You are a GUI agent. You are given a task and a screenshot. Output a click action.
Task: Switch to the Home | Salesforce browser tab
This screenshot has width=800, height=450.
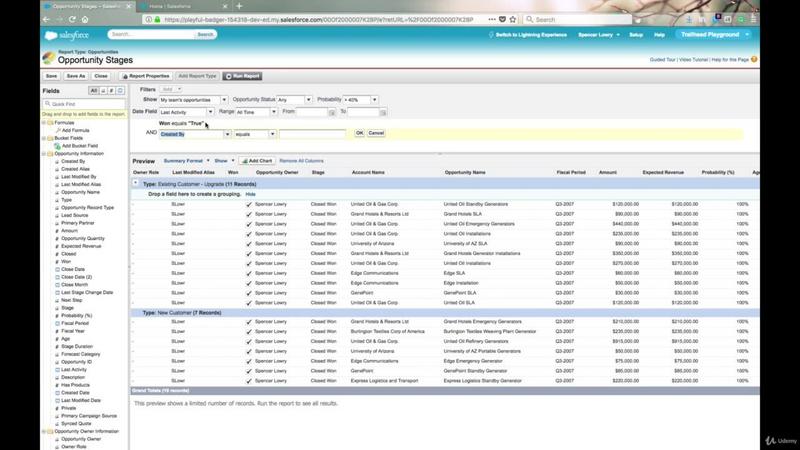point(184,6)
